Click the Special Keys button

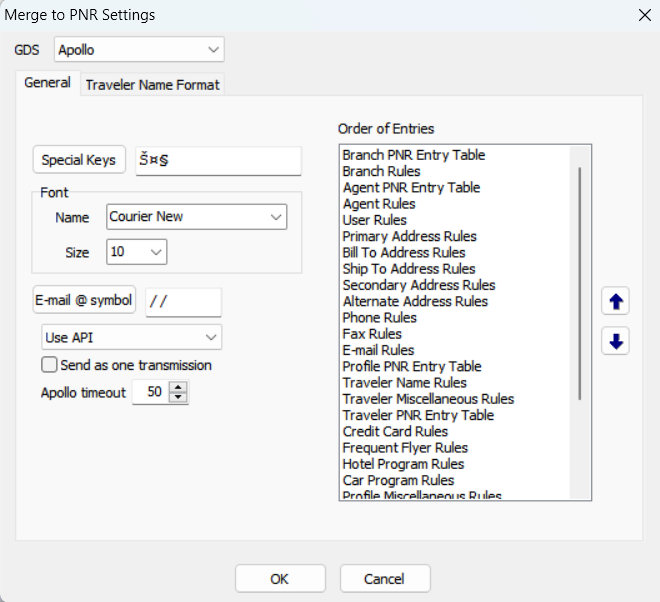[x=79, y=160]
